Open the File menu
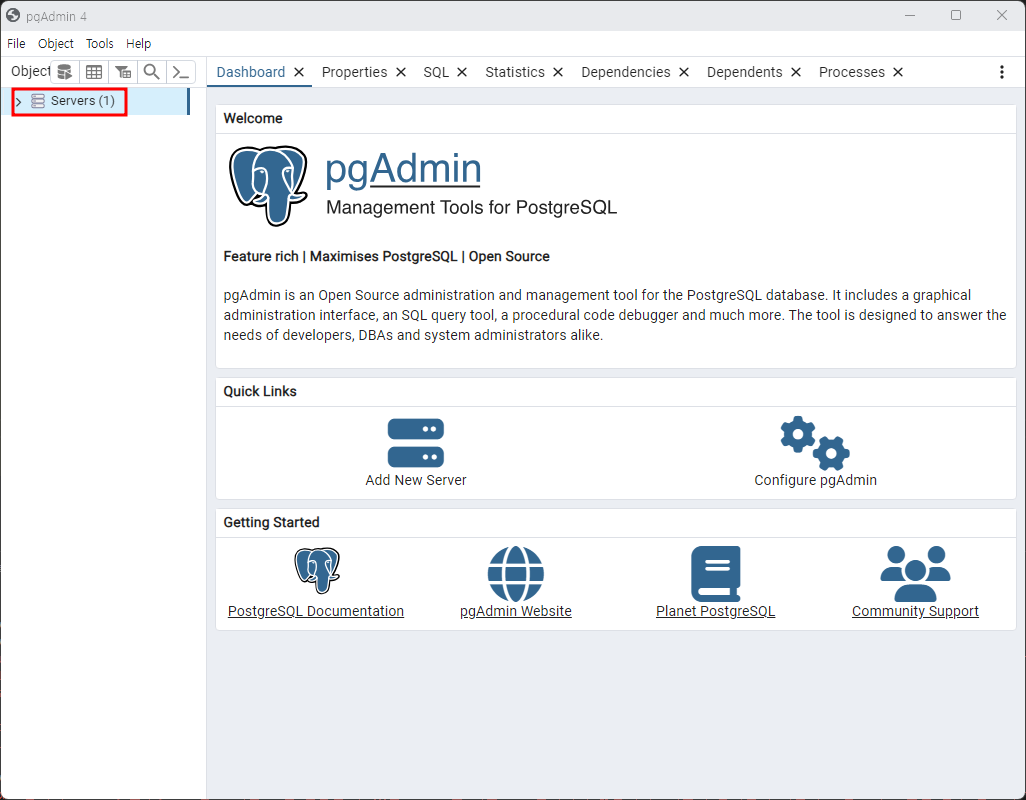Image resolution: width=1026 pixels, height=800 pixels. tap(16, 43)
